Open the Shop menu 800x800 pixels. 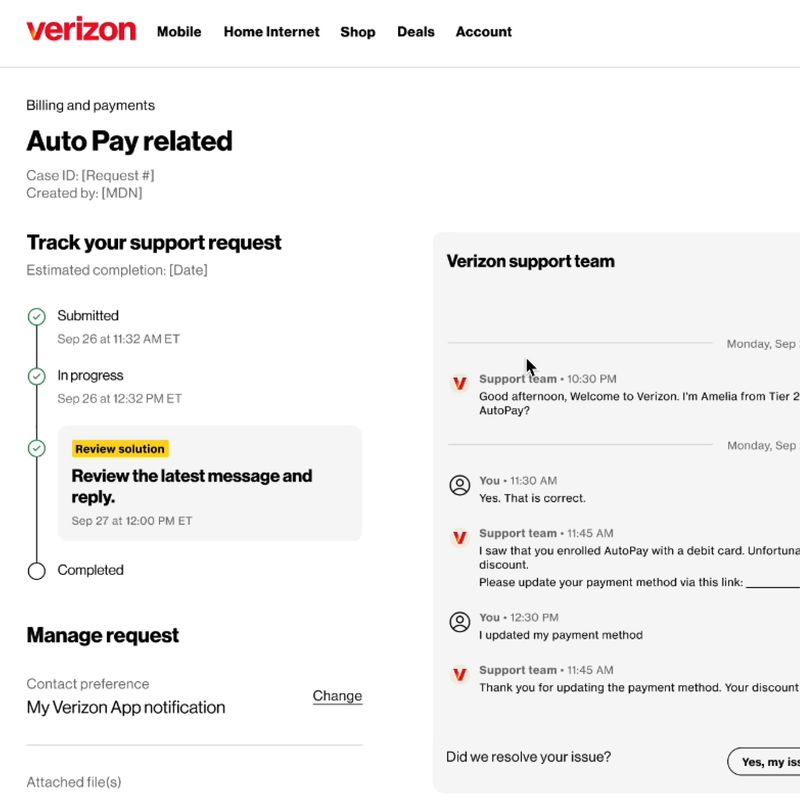(x=358, y=32)
